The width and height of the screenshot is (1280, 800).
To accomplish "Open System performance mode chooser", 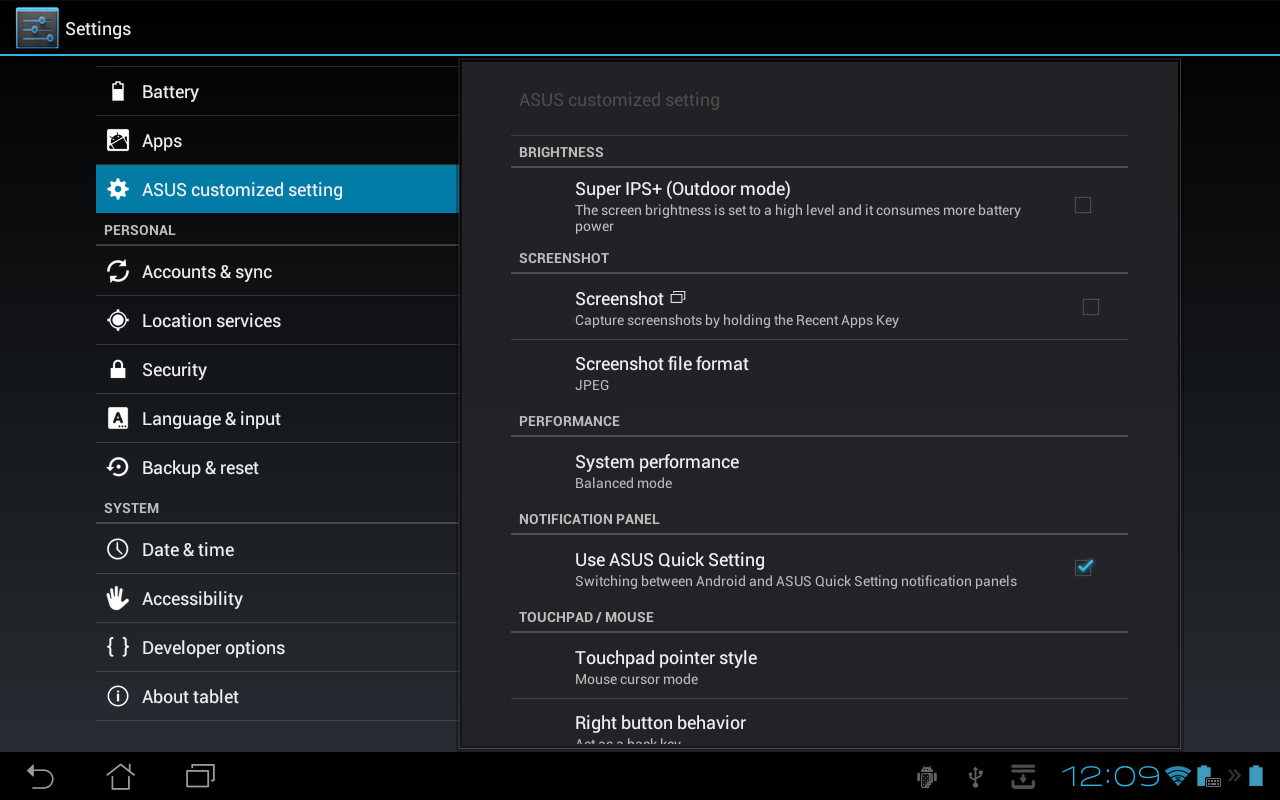I will (x=819, y=471).
